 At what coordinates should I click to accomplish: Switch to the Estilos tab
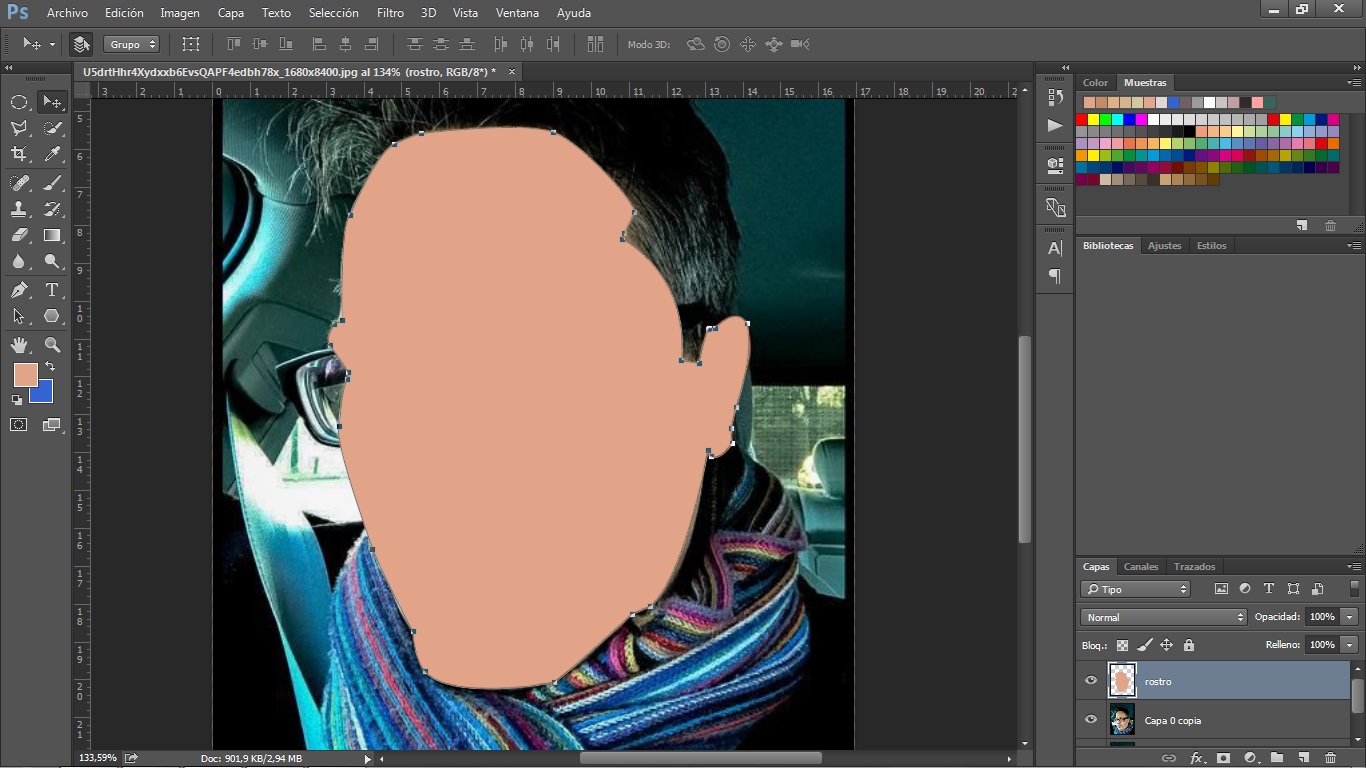coord(1211,246)
